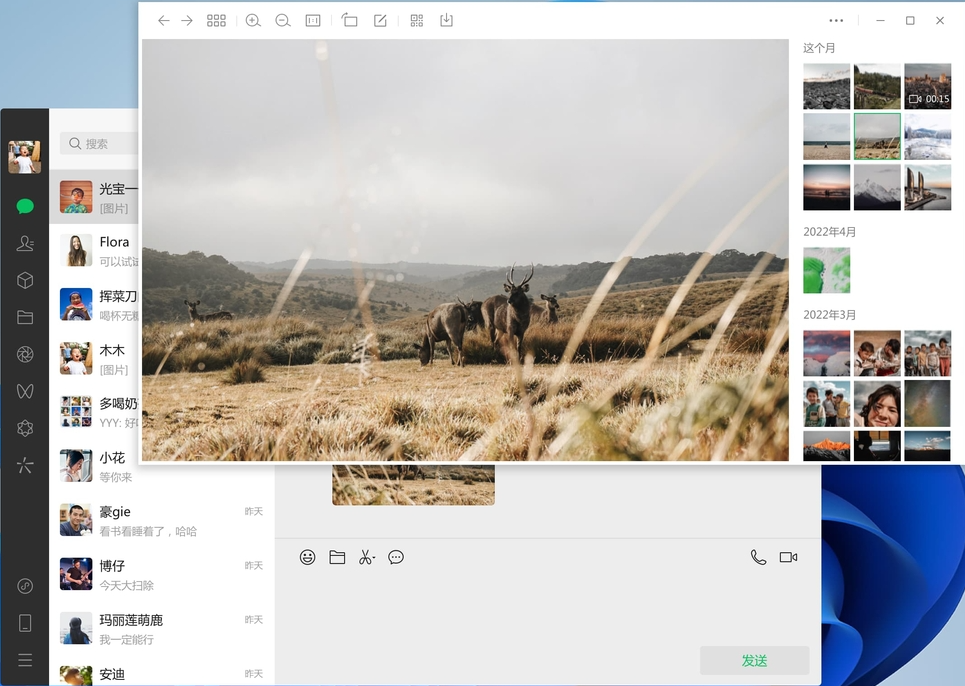Image resolution: width=965 pixels, height=686 pixels.
Task: Open the 玛丽莲萌鹿 conversation
Action: pyautogui.click(x=162, y=629)
